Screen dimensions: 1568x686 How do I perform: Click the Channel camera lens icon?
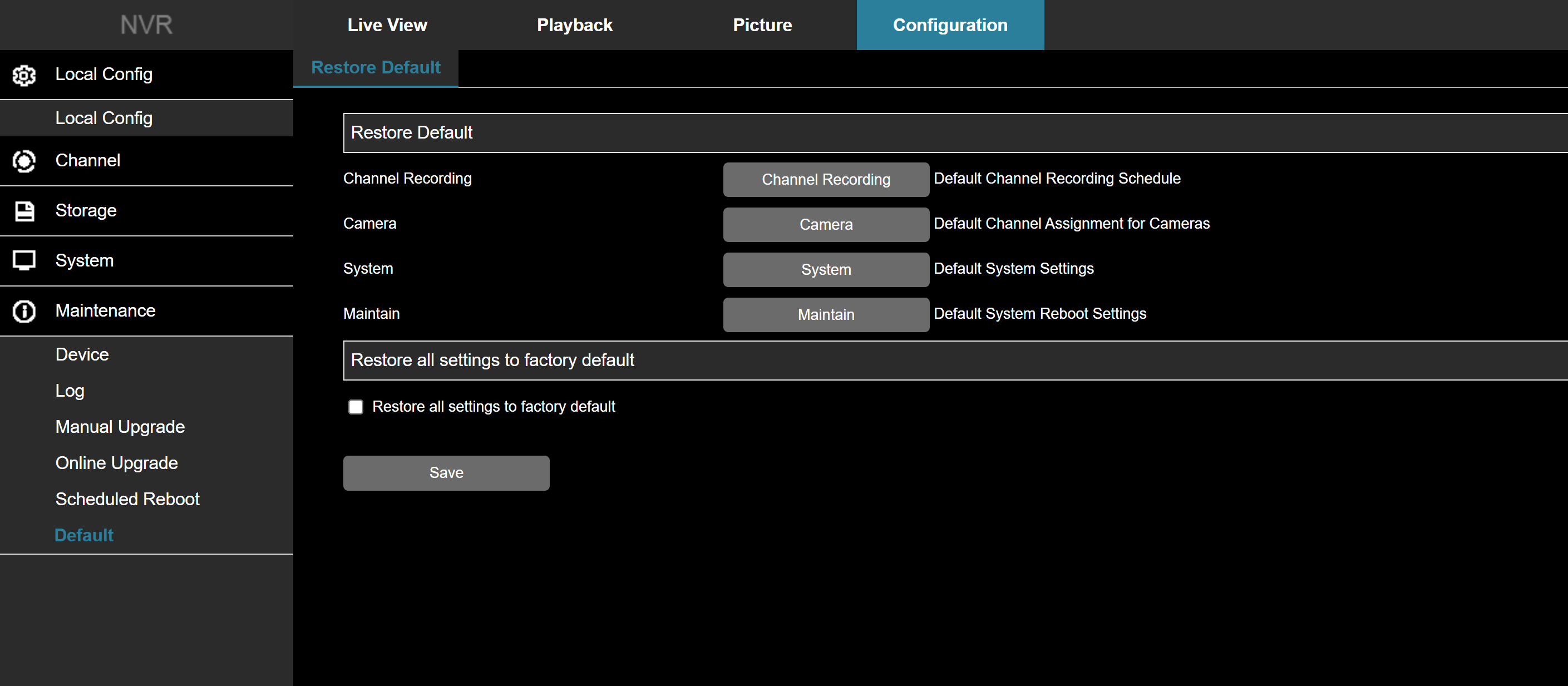point(24,161)
